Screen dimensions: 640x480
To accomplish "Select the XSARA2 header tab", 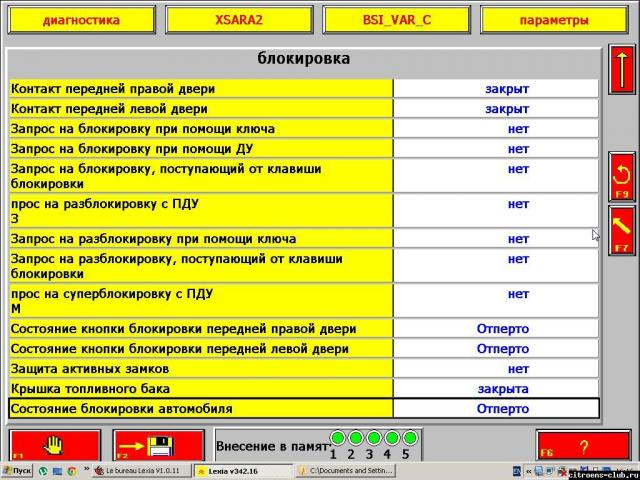I will [x=239, y=20].
